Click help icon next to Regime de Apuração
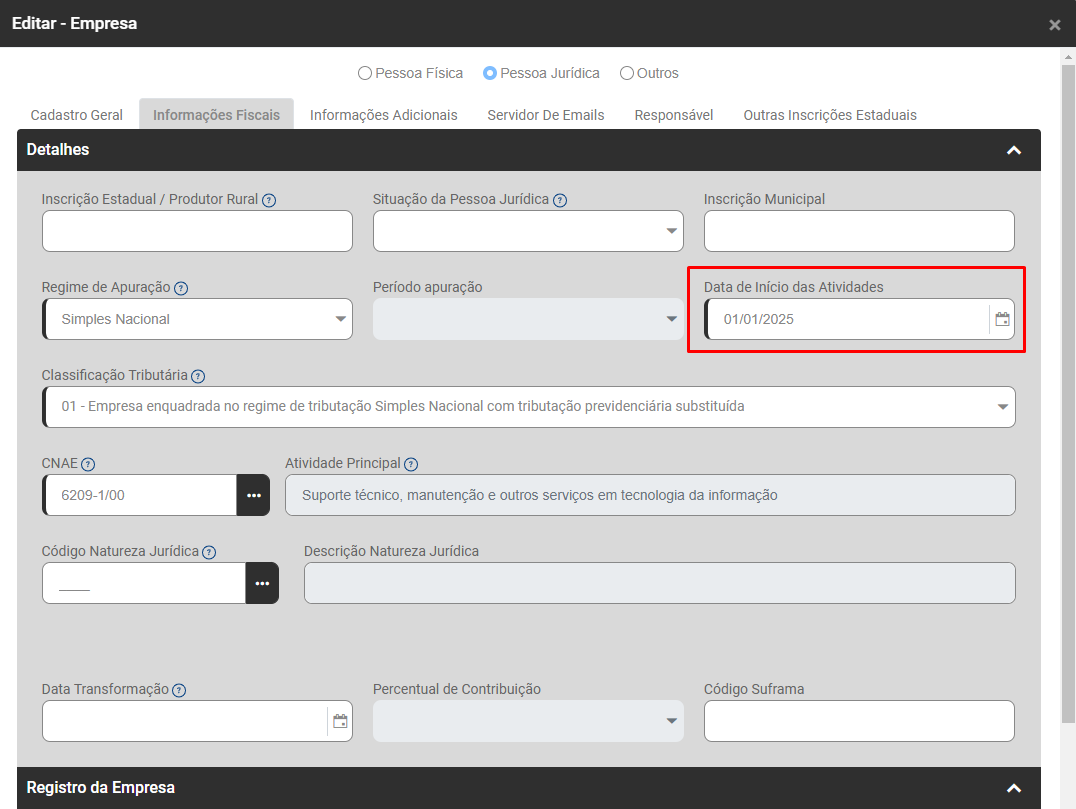Image resolution: width=1076 pixels, height=809 pixels. coord(181,288)
